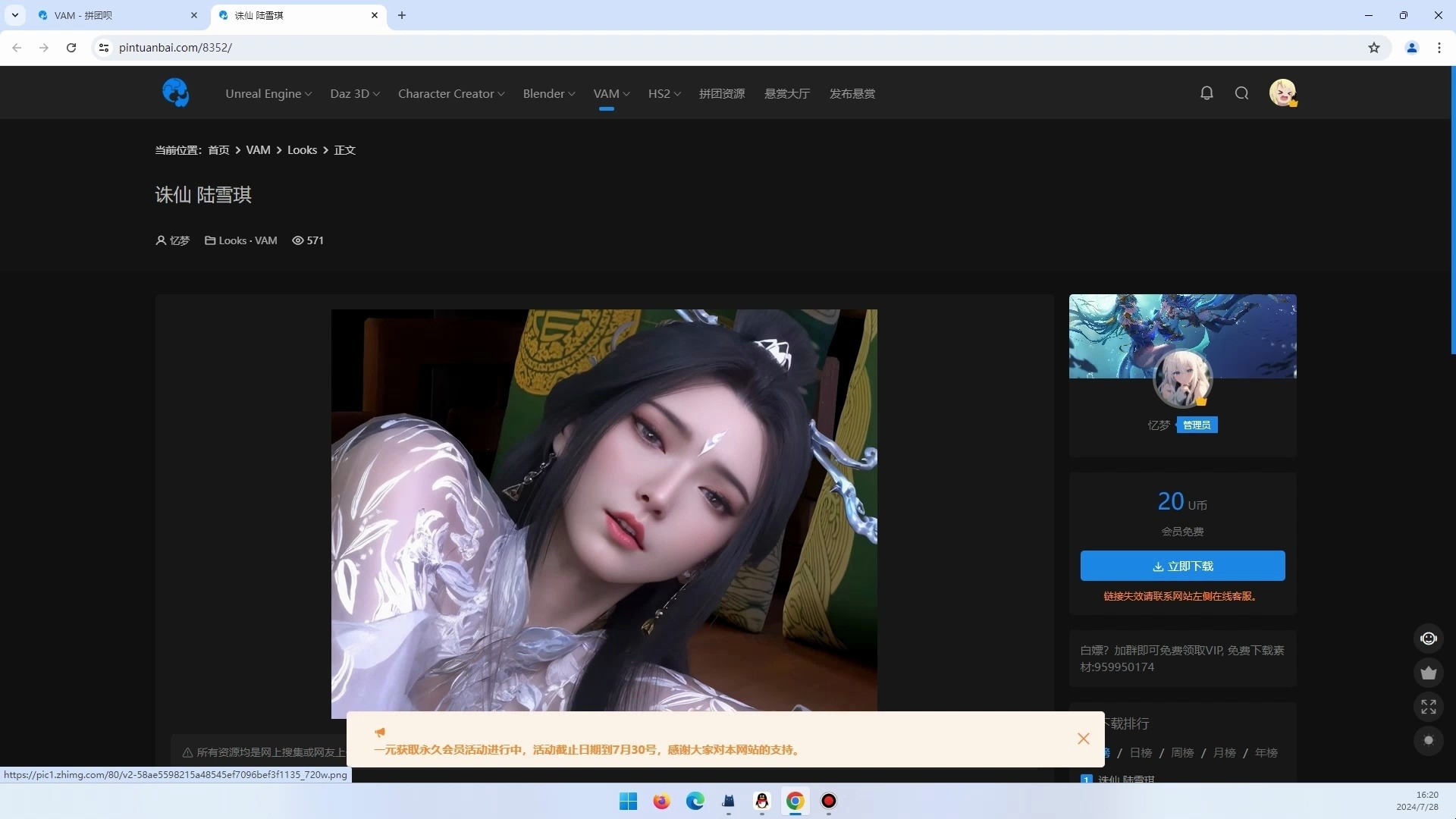Open the site search magnifier icon

pos(1241,93)
